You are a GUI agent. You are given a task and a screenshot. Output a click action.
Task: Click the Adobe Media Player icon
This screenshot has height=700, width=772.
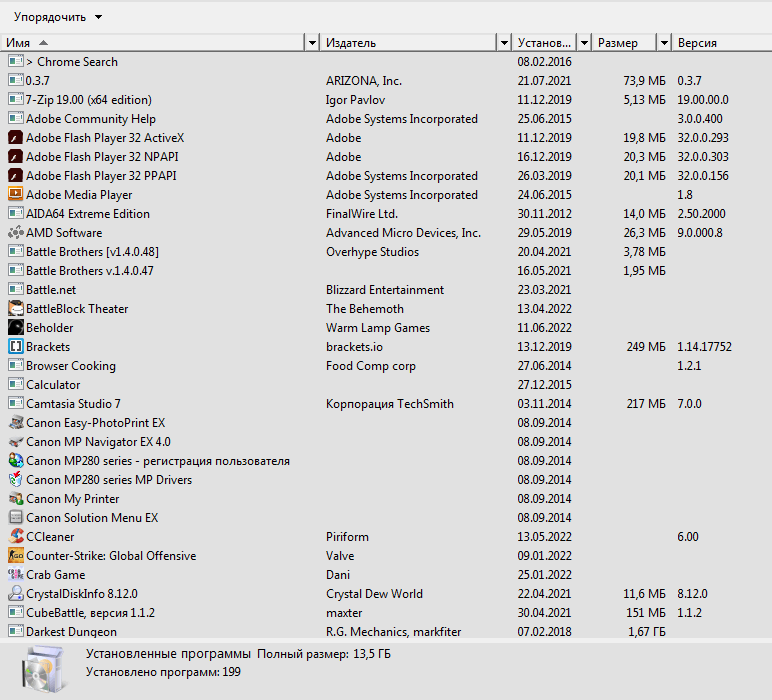click(16, 194)
